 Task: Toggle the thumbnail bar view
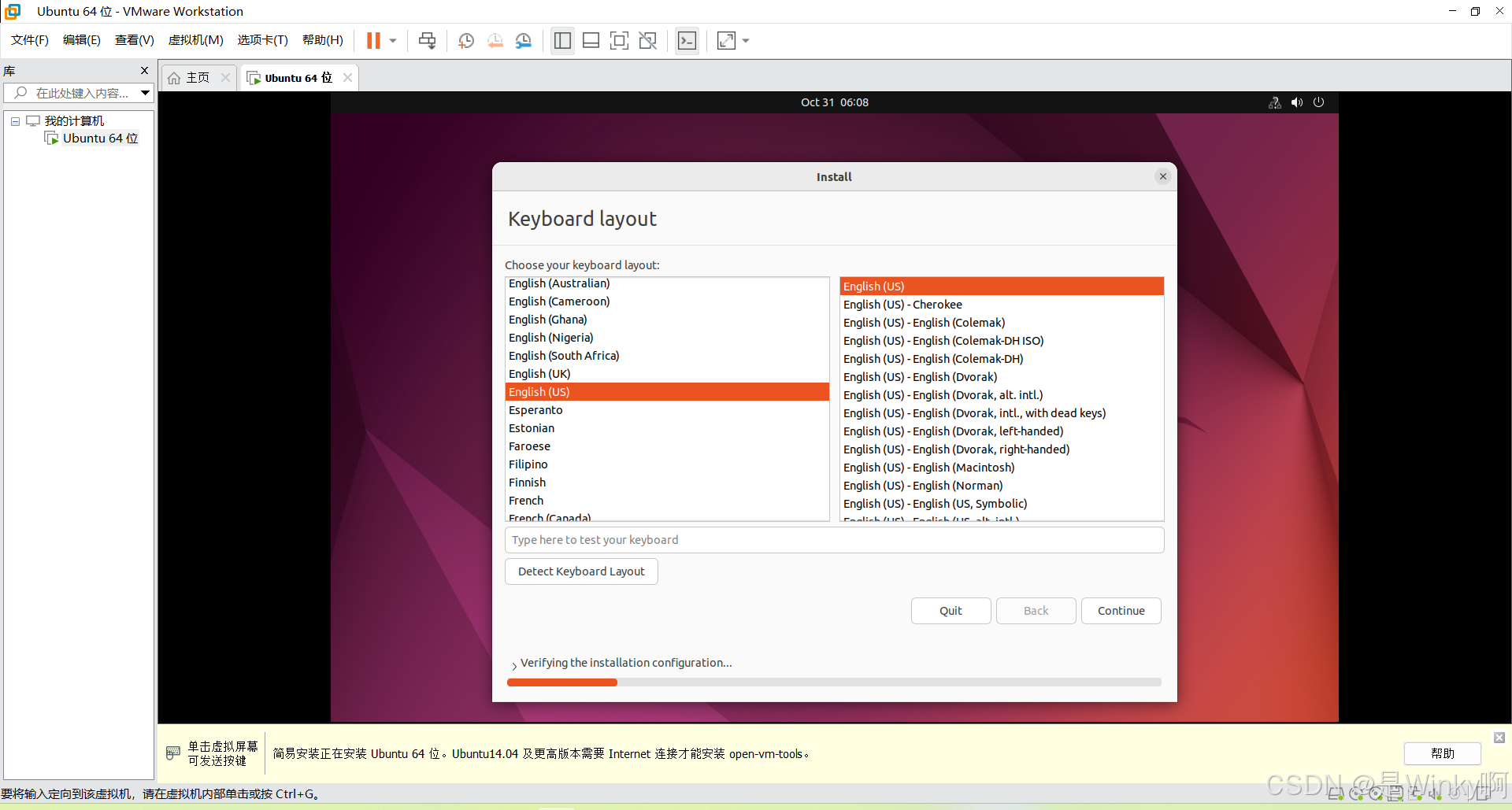pos(591,41)
